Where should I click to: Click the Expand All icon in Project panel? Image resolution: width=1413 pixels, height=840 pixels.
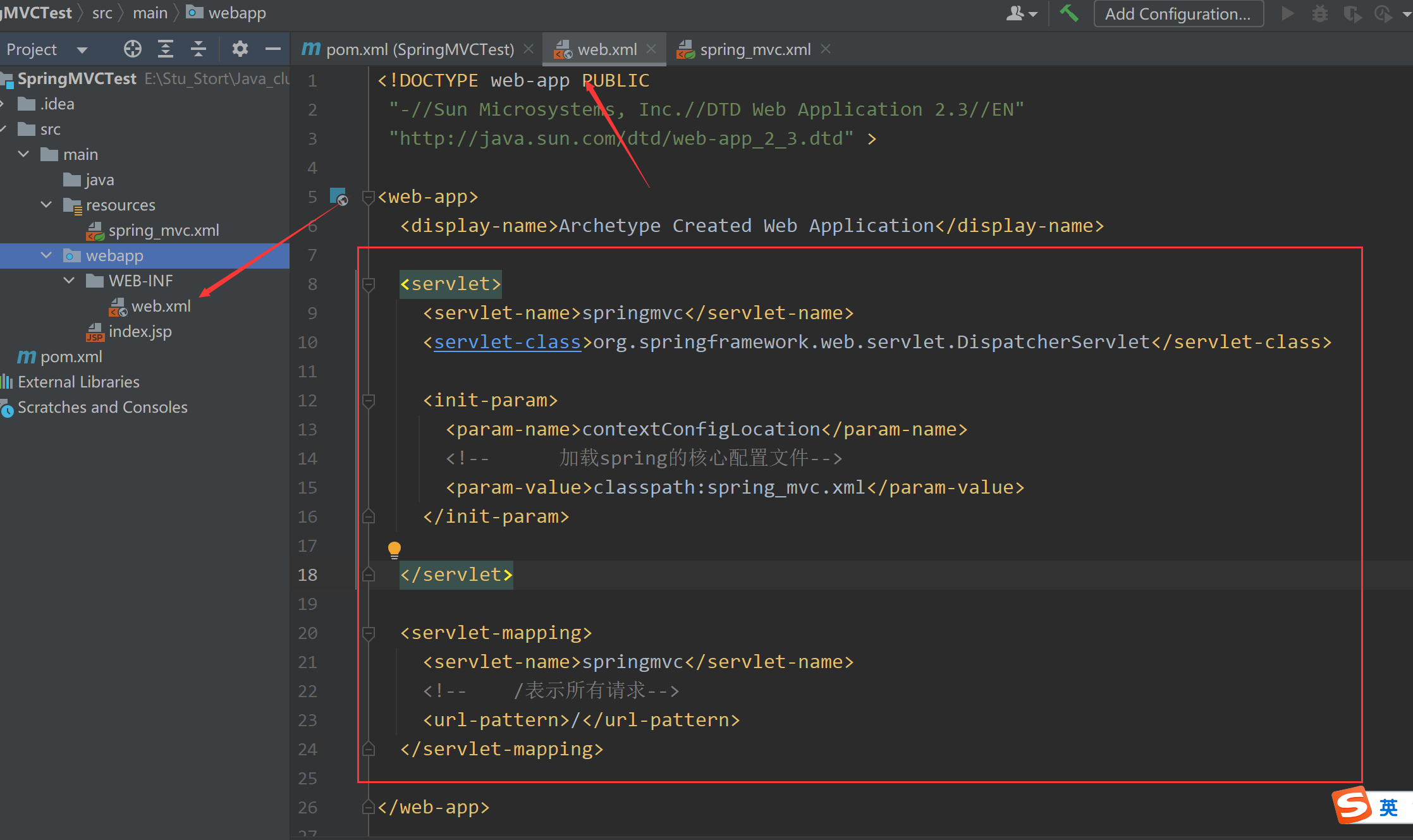coord(166,49)
